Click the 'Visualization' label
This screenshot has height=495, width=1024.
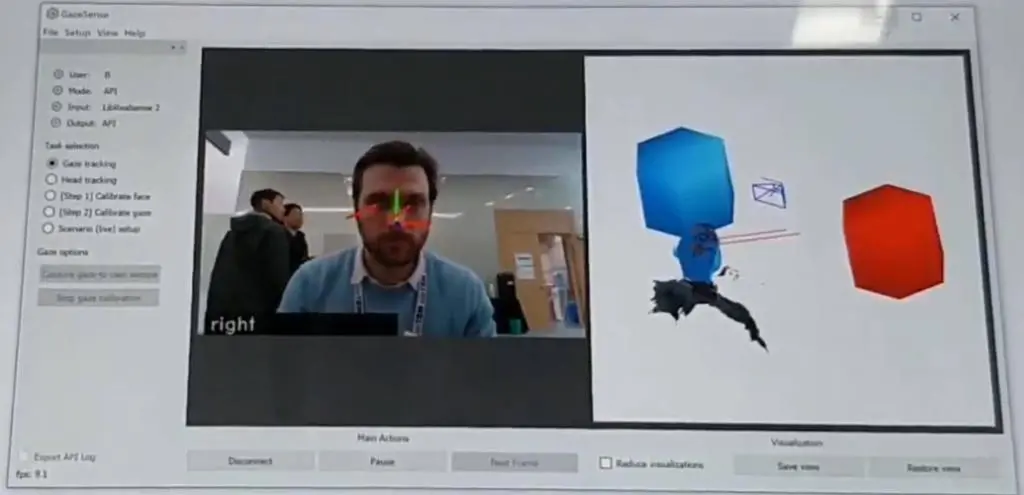(797, 443)
